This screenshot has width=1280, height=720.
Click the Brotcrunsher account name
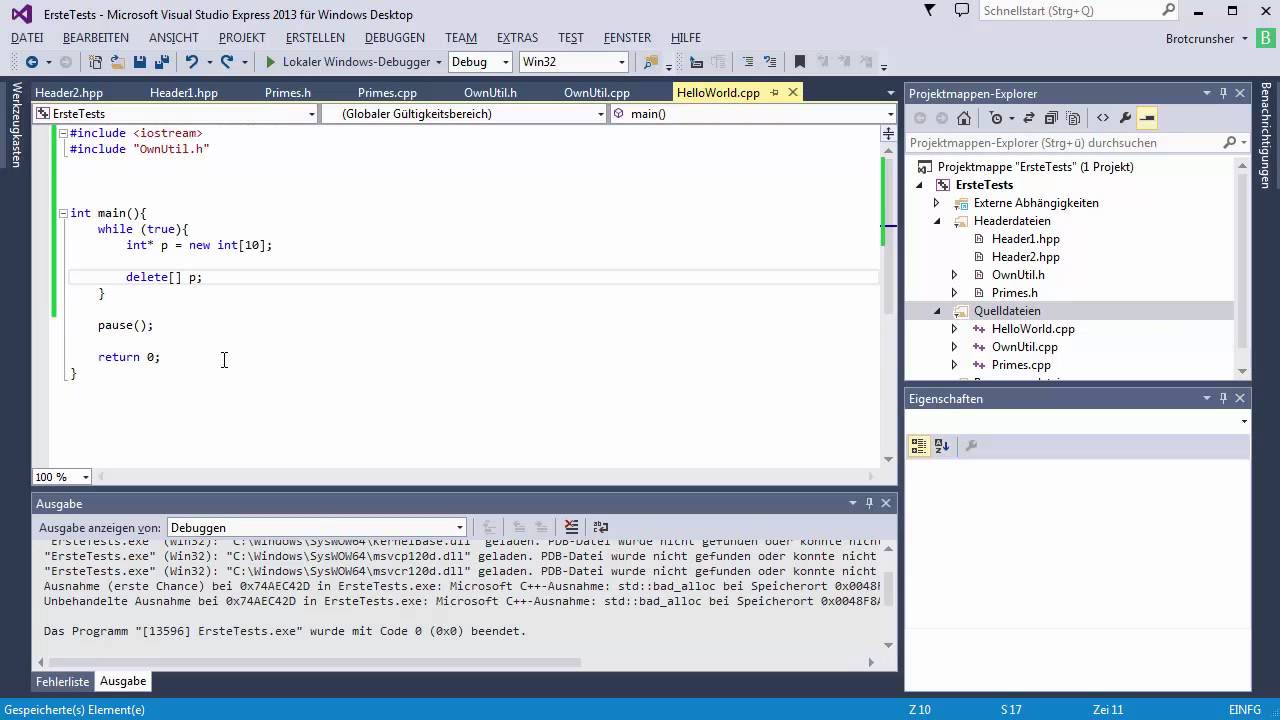coord(1200,38)
